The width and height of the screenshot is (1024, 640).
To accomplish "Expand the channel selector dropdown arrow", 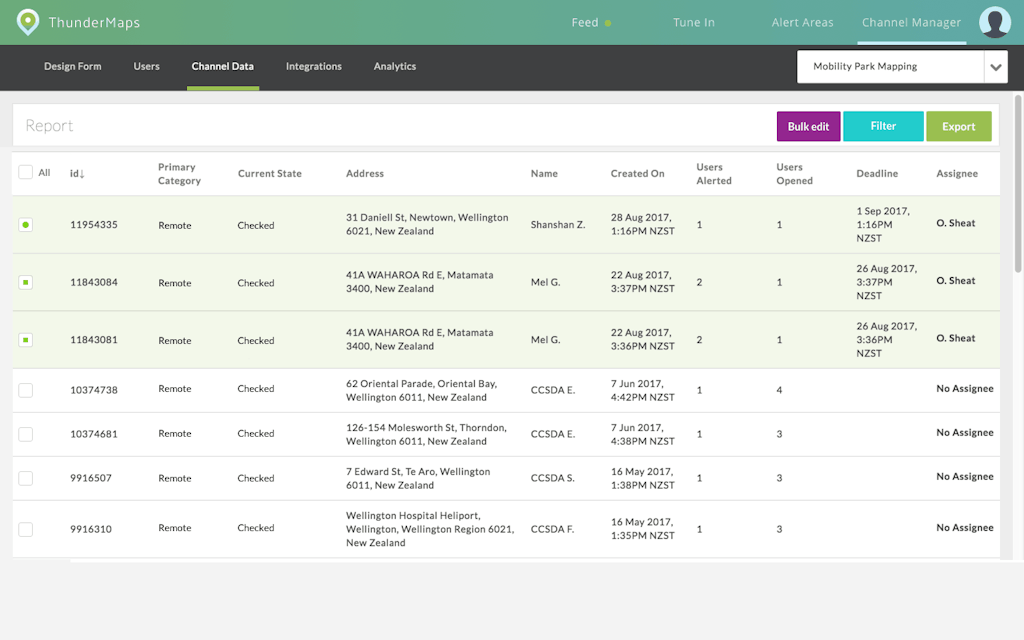I will pyautogui.click(x=995, y=67).
